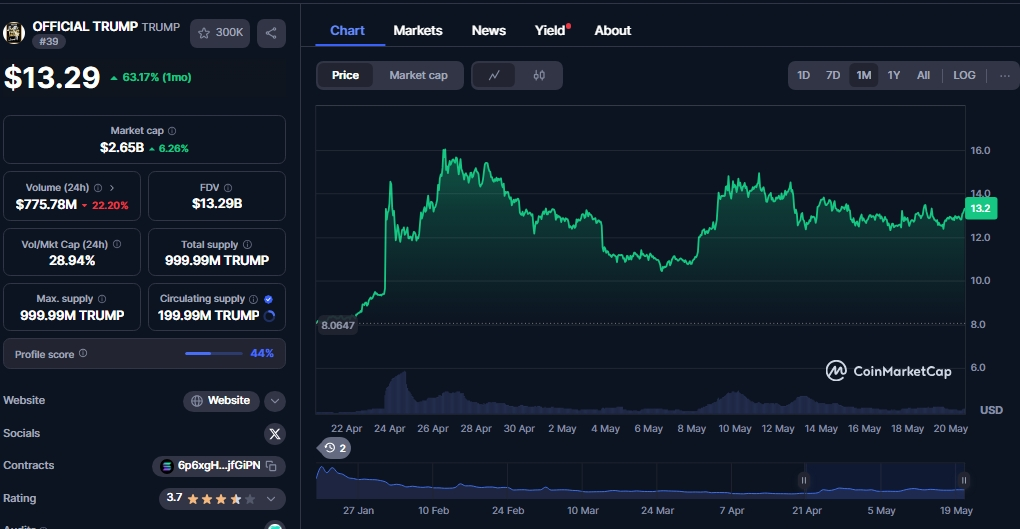This screenshot has height=529, width=1020.
Task: Open the News tab
Action: click(489, 31)
